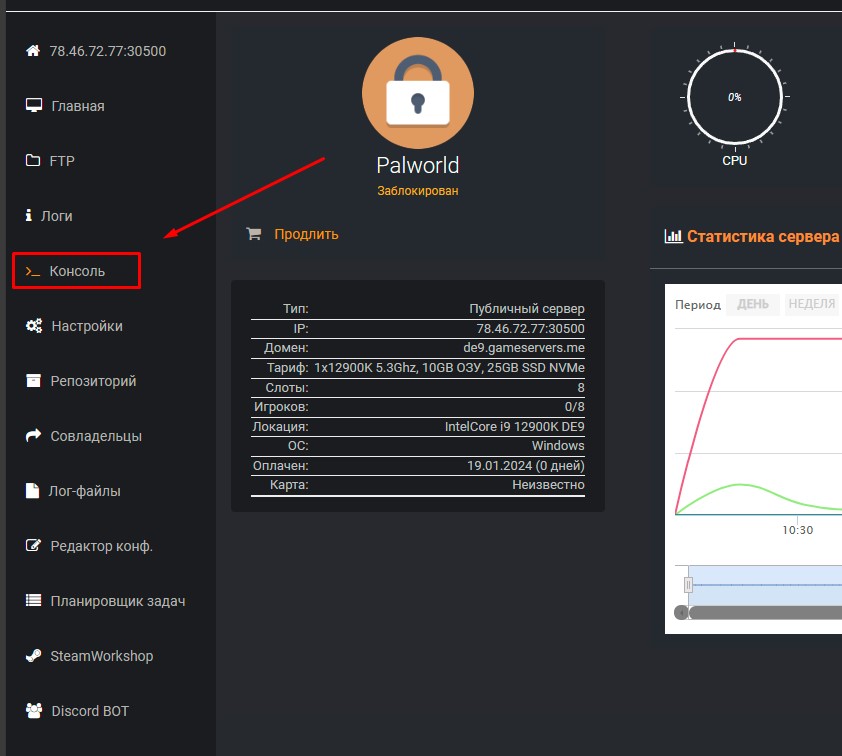Viewport: 842px width, 756px height.
Task: Click the home icon next to server address
Action: [33, 51]
